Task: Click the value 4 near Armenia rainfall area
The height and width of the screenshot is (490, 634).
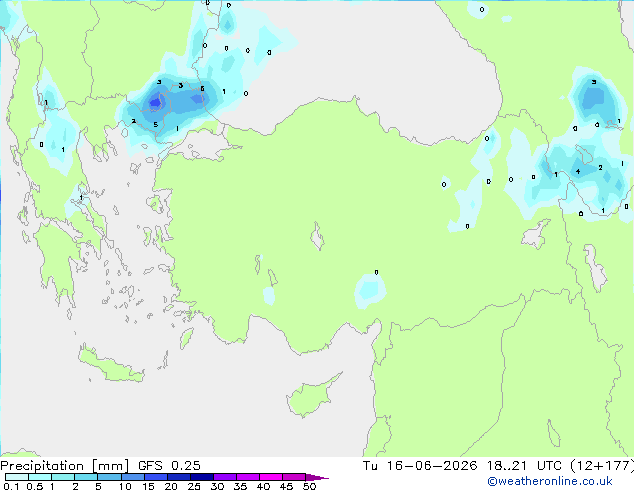Action: (578, 171)
